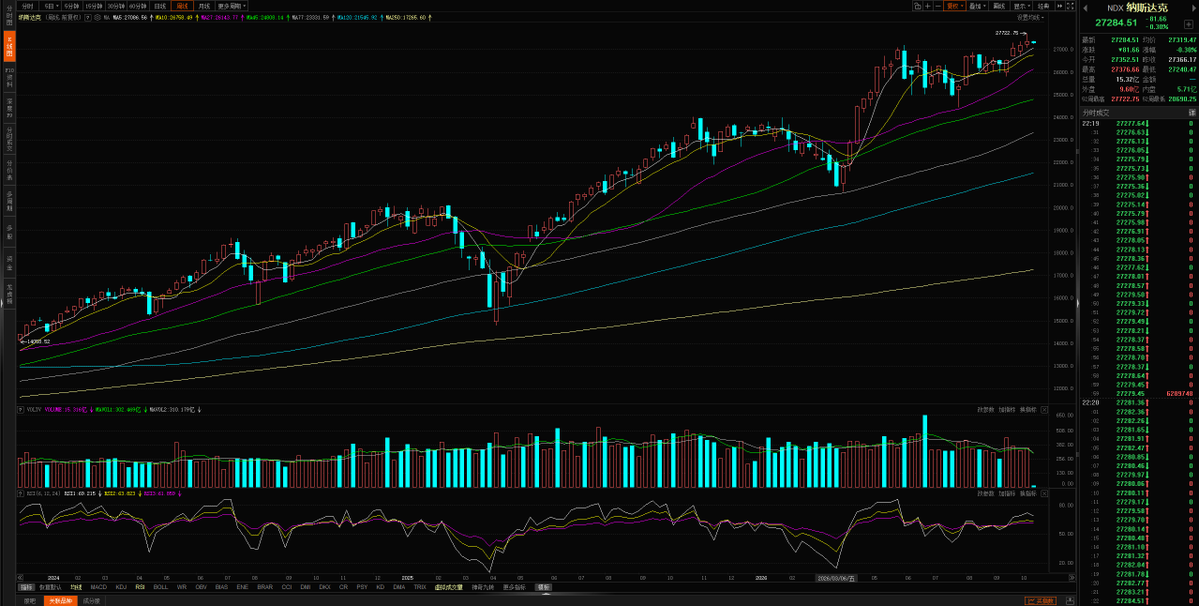Switch to 日线 daily chart
The image size is (1199, 606).
coord(160,6)
